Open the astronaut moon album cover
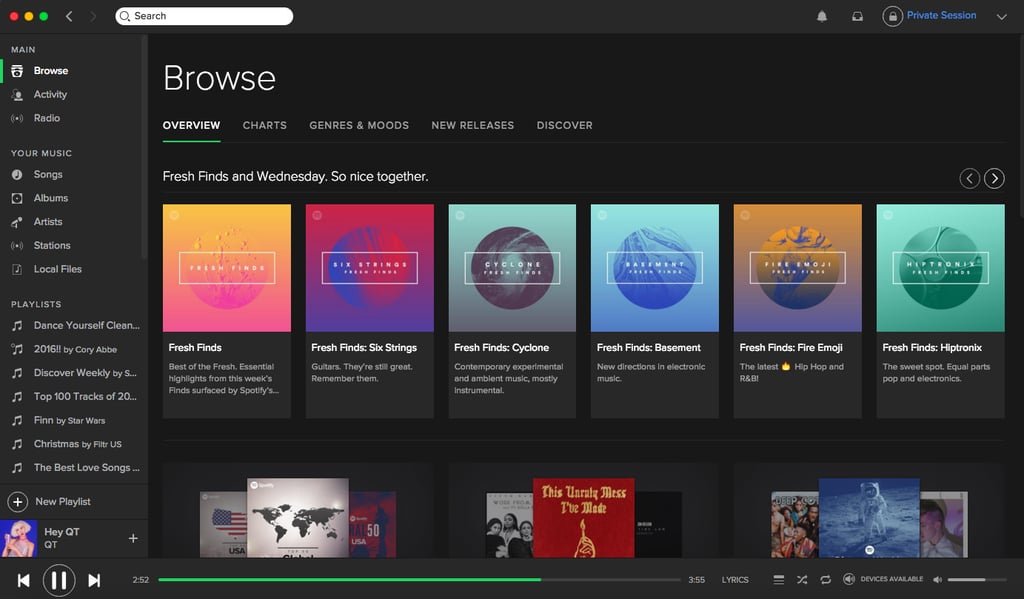Viewport: 1024px width, 599px height. point(869,518)
